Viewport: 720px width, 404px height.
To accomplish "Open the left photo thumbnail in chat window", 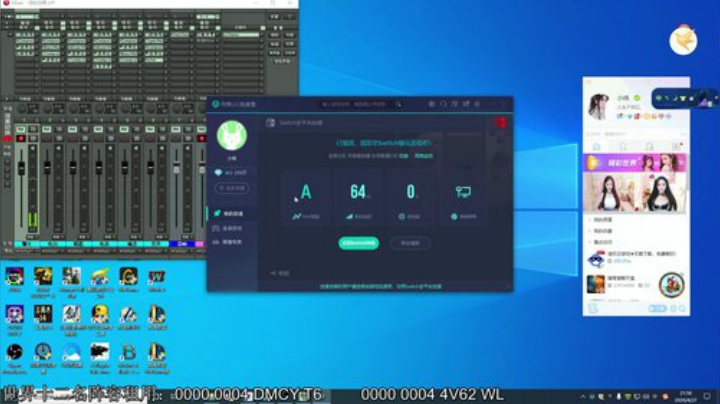I will [x=609, y=193].
